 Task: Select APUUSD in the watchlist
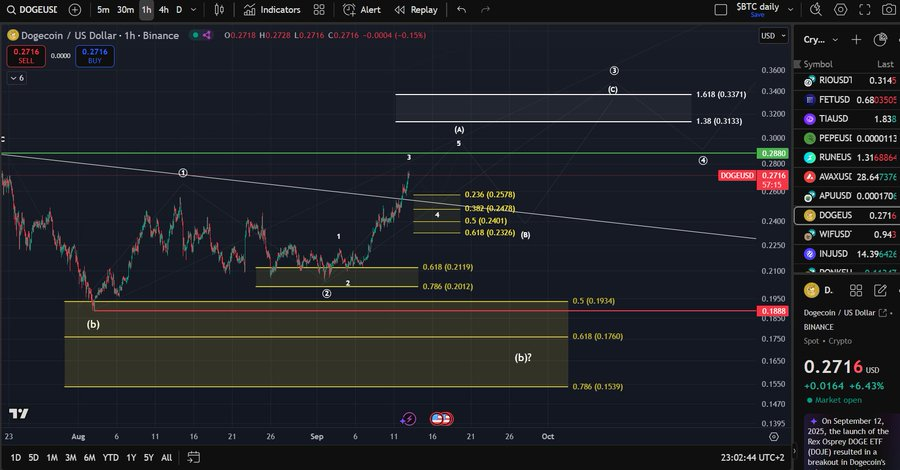[849, 196]
